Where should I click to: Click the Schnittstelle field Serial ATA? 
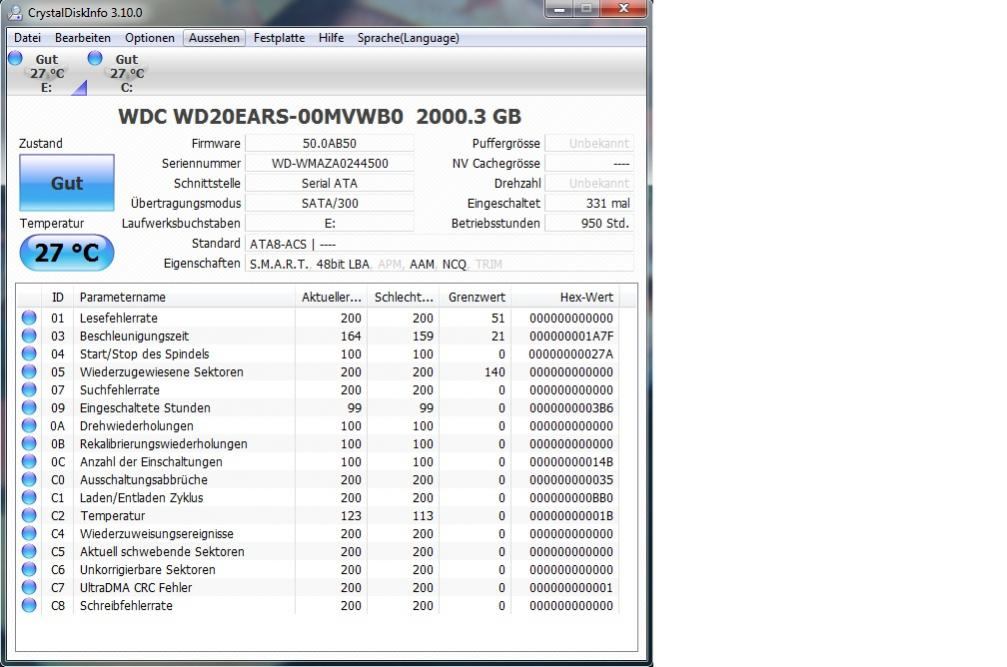(x=329, y=183)
